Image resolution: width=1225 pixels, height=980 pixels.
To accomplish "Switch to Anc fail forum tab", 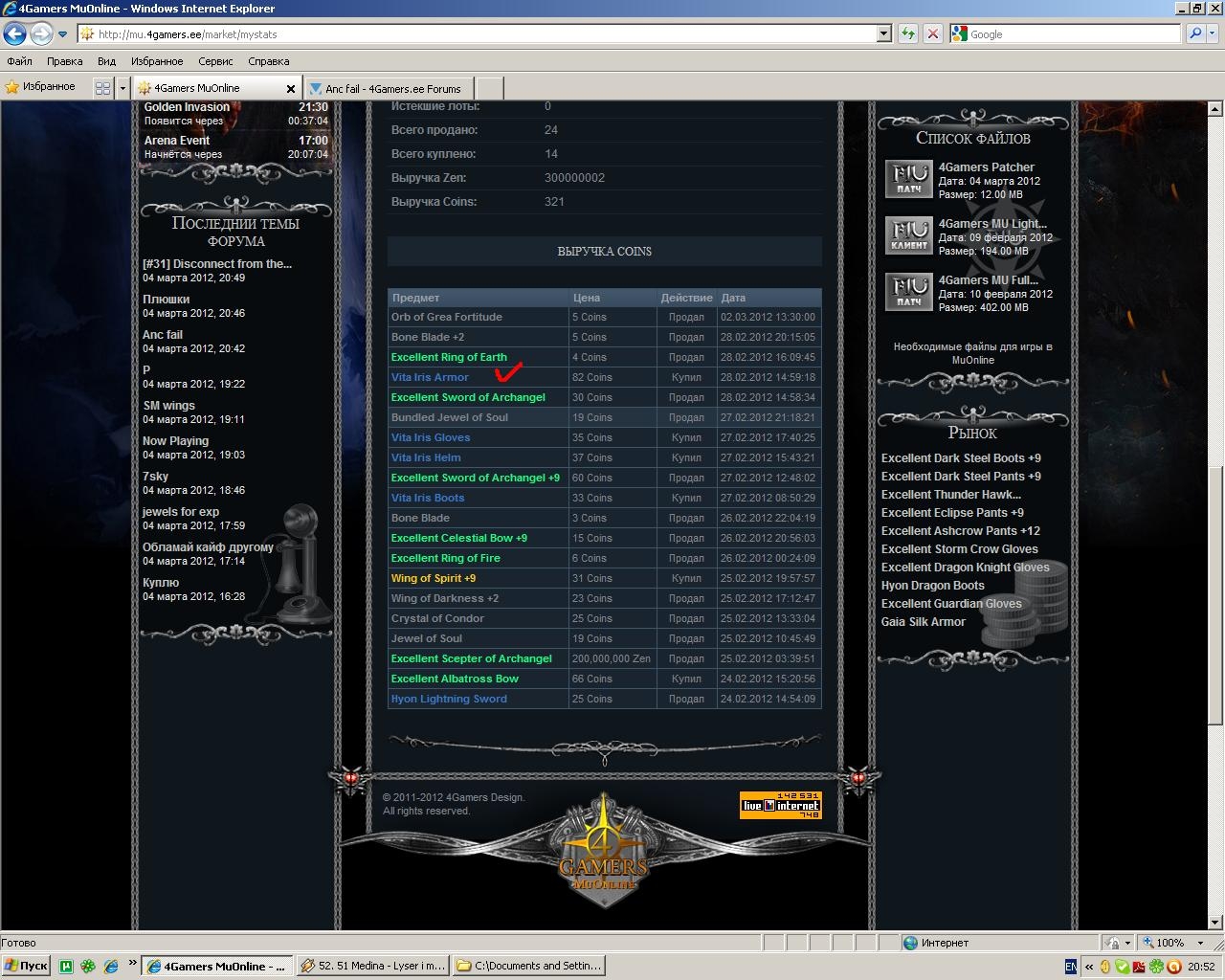I will (x=392, y=88).
